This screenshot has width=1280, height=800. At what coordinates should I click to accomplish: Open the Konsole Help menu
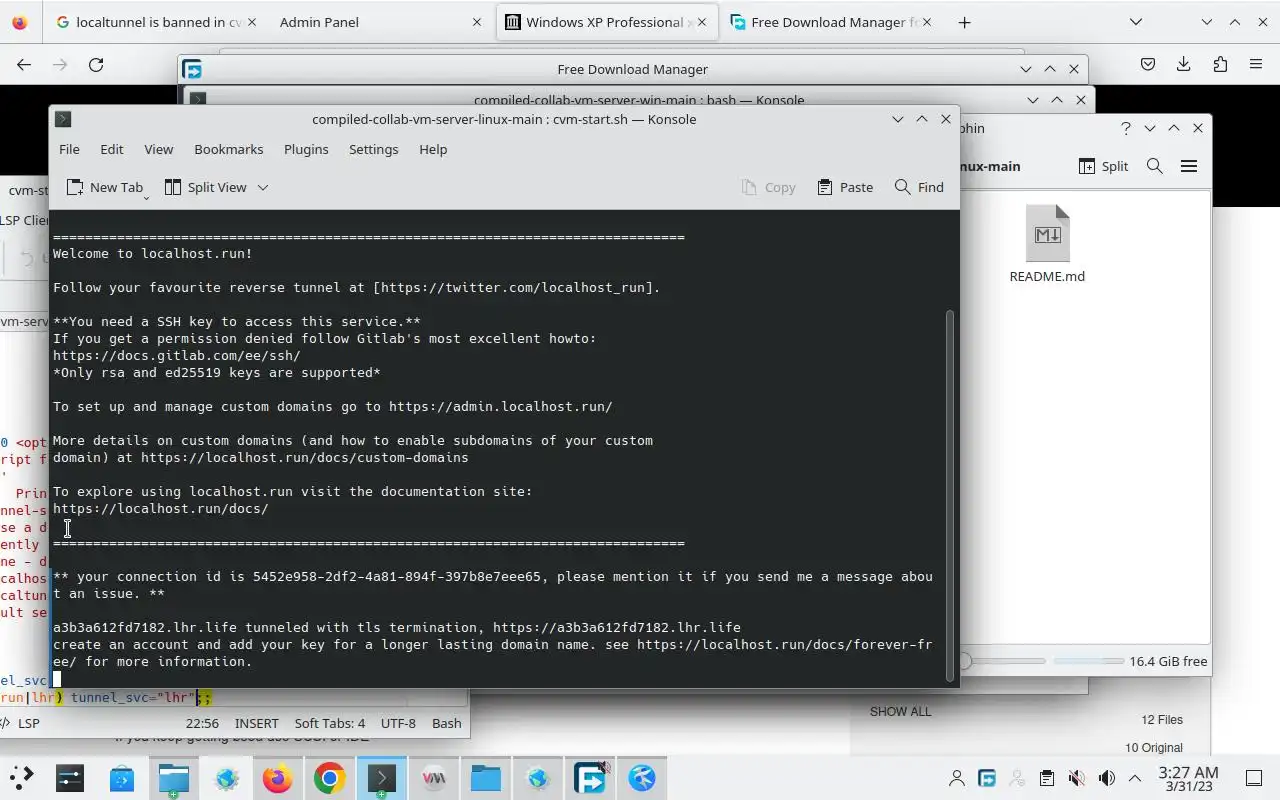click(433, 149)
